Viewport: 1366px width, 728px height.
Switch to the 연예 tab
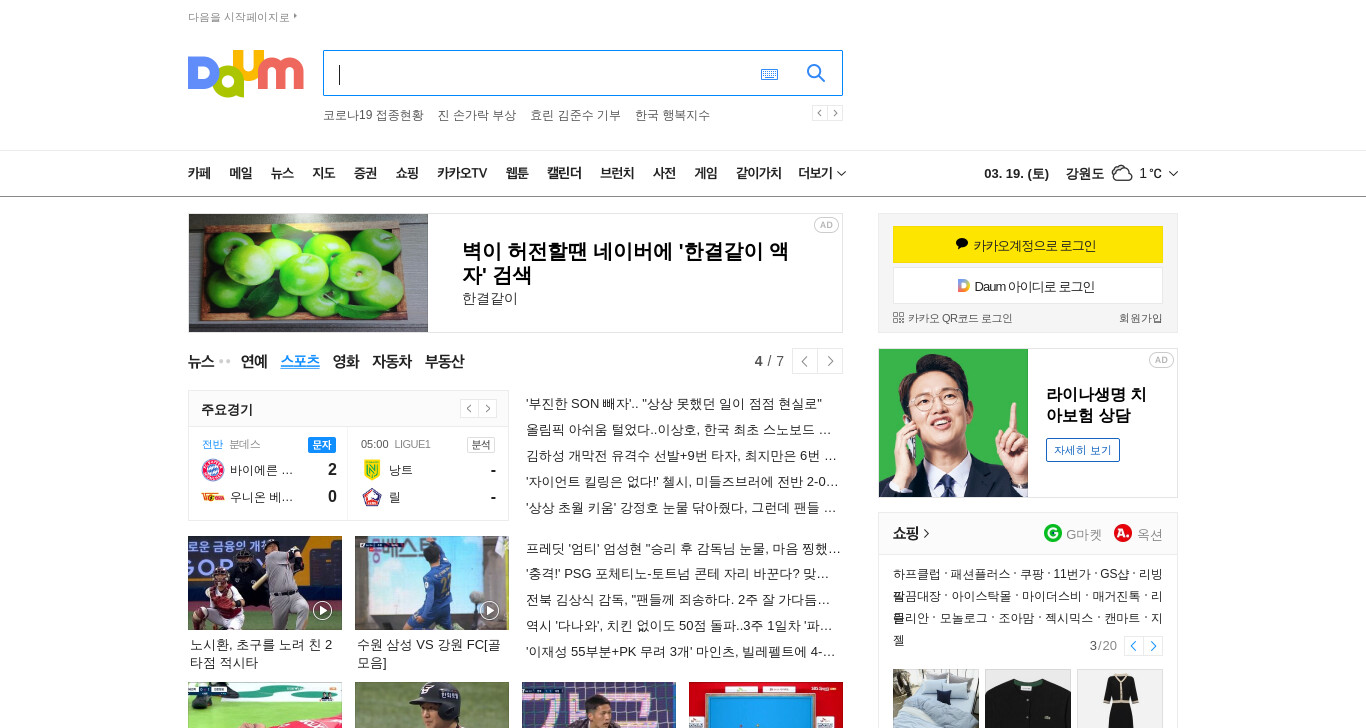click(254, 361)
